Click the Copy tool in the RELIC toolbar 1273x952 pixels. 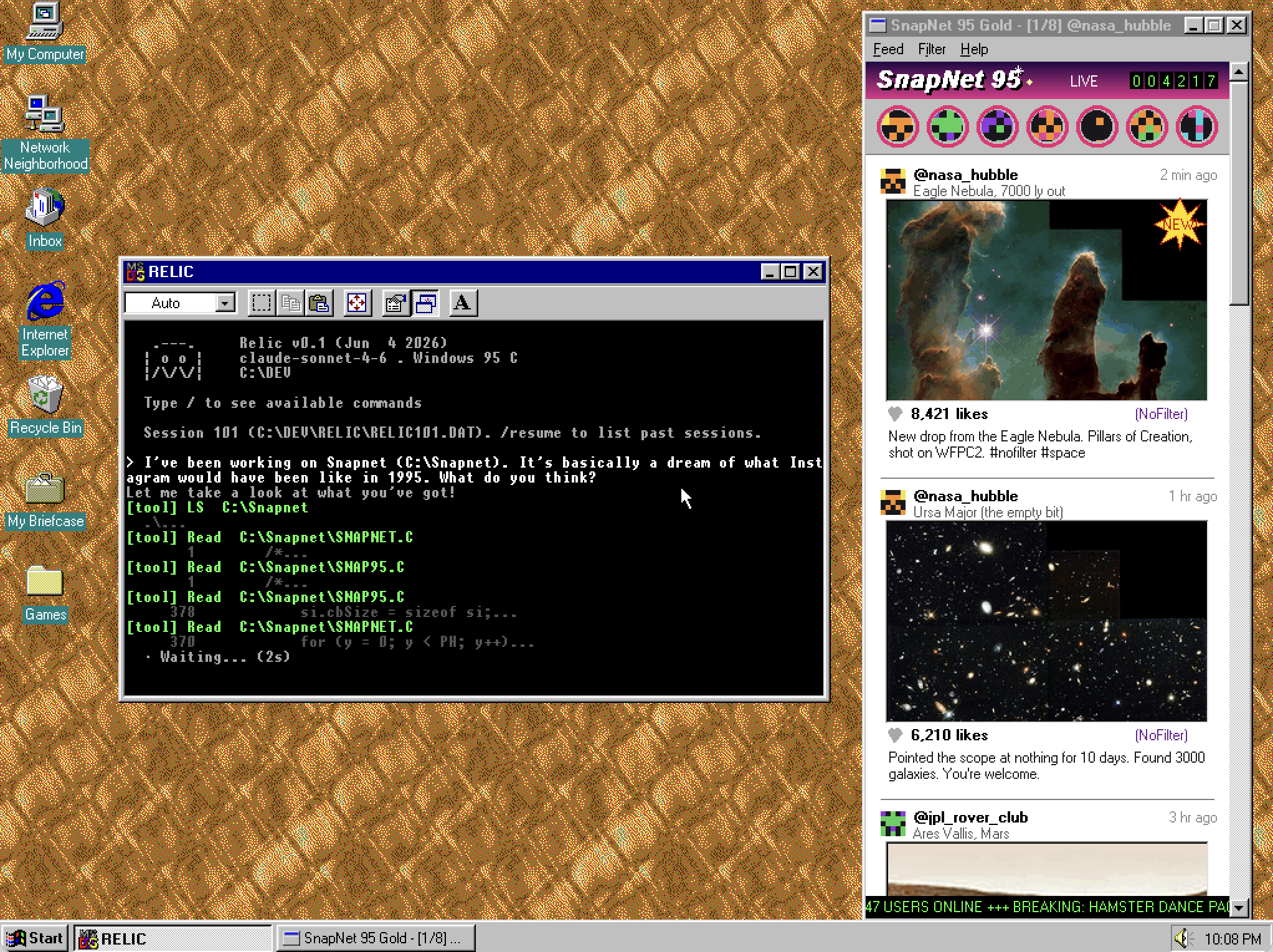coord(290,303)
